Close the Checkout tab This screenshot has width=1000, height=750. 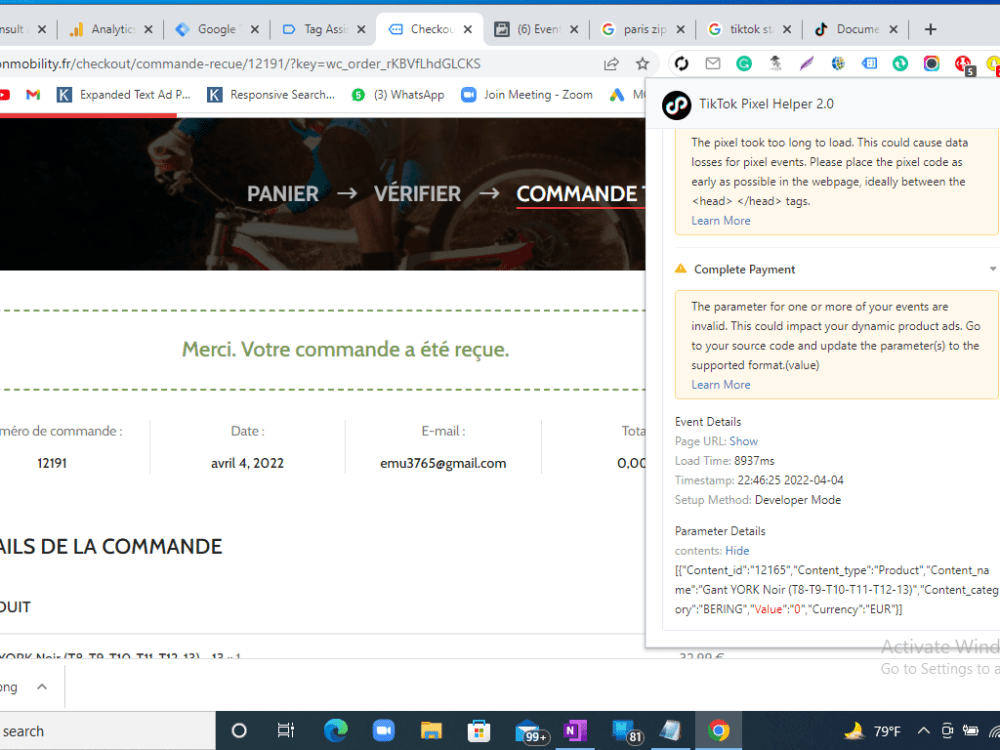click(467, 29)
